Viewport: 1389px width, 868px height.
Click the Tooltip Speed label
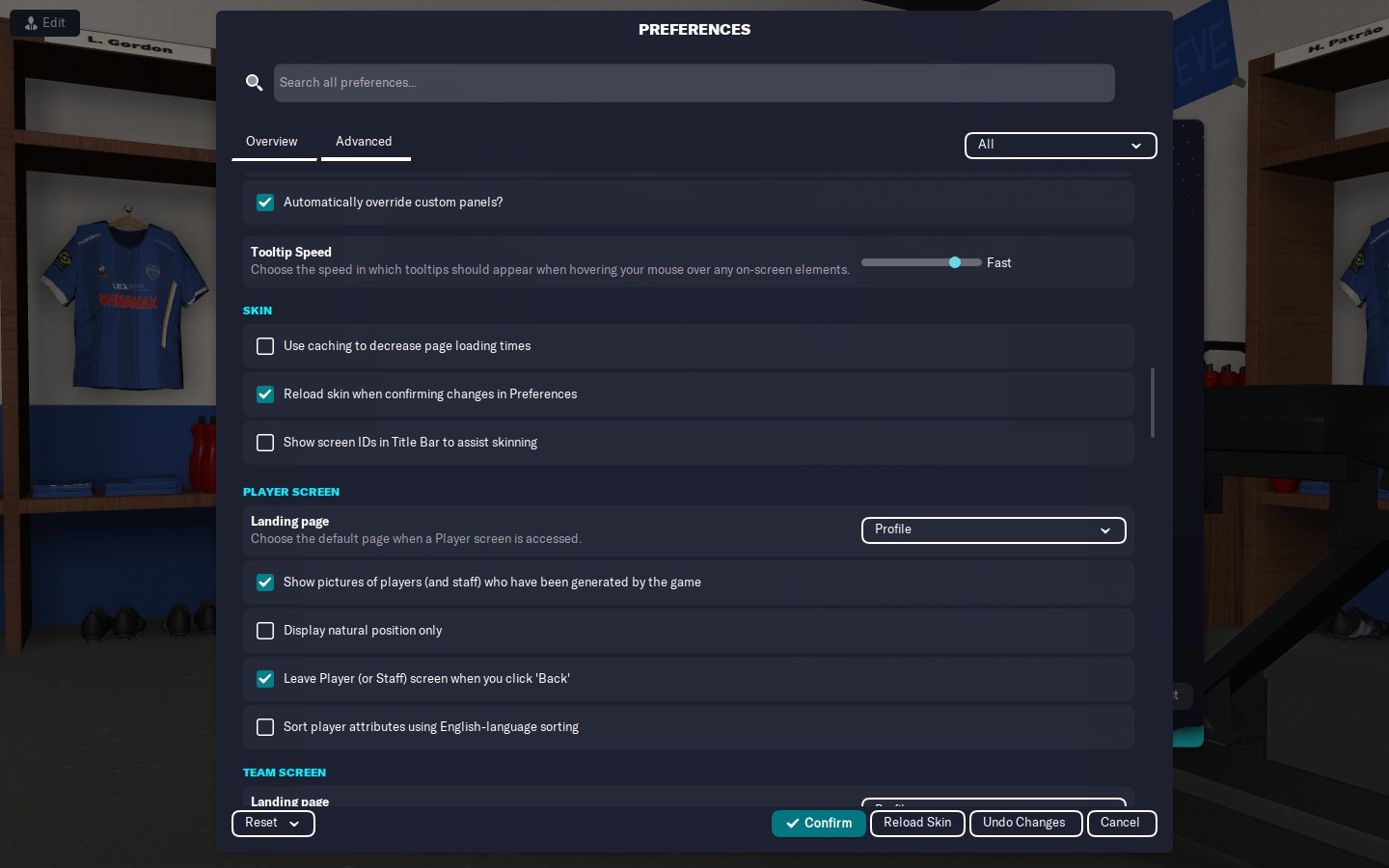(x=291, y=252)
